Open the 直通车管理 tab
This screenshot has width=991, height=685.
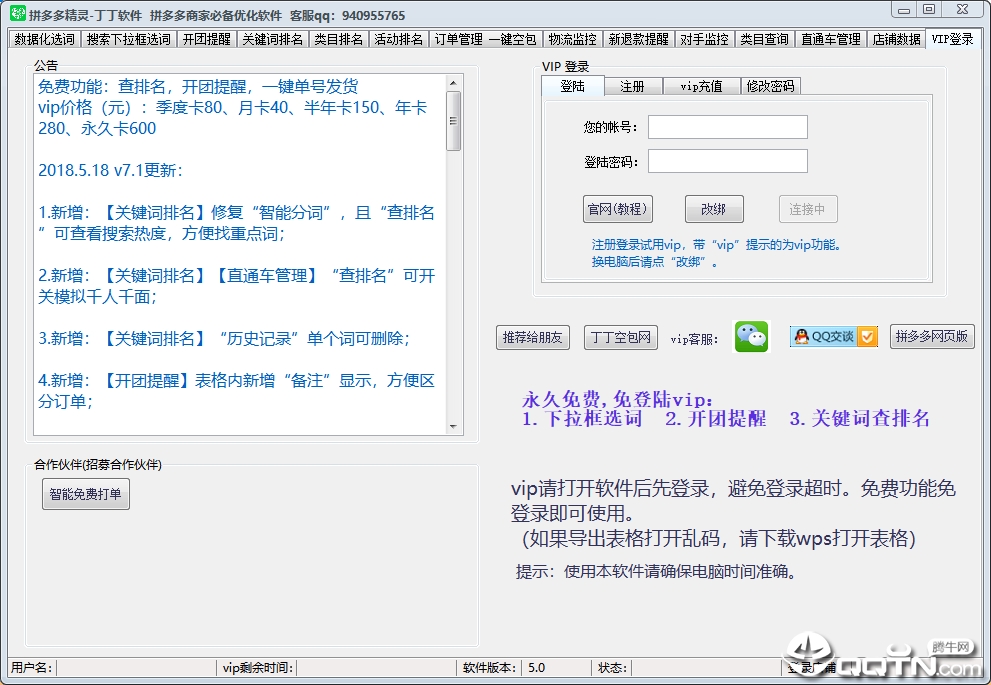[x=830, y=39]
